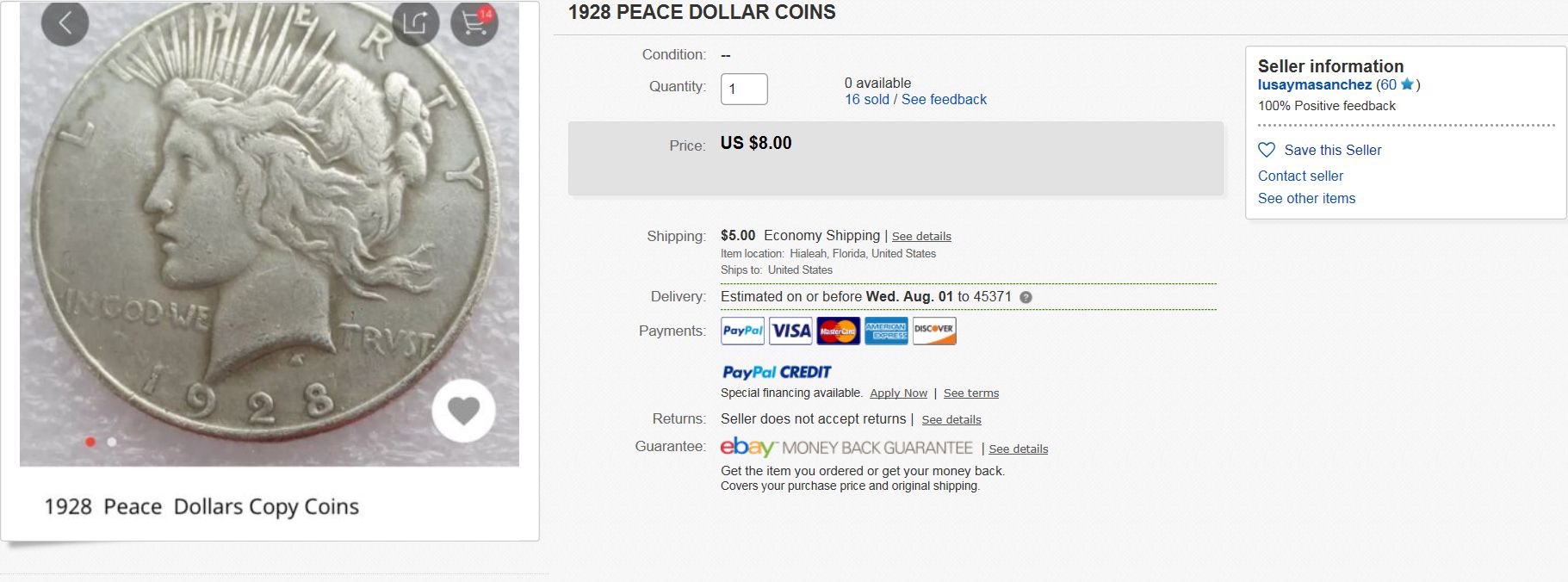Open seller profile lusaymasanchez
1568x582 pixels.
(1314, 84)
